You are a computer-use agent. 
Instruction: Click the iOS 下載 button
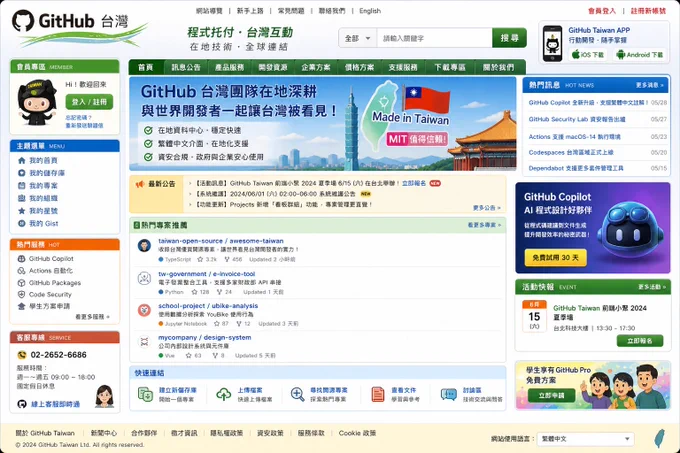588,55
